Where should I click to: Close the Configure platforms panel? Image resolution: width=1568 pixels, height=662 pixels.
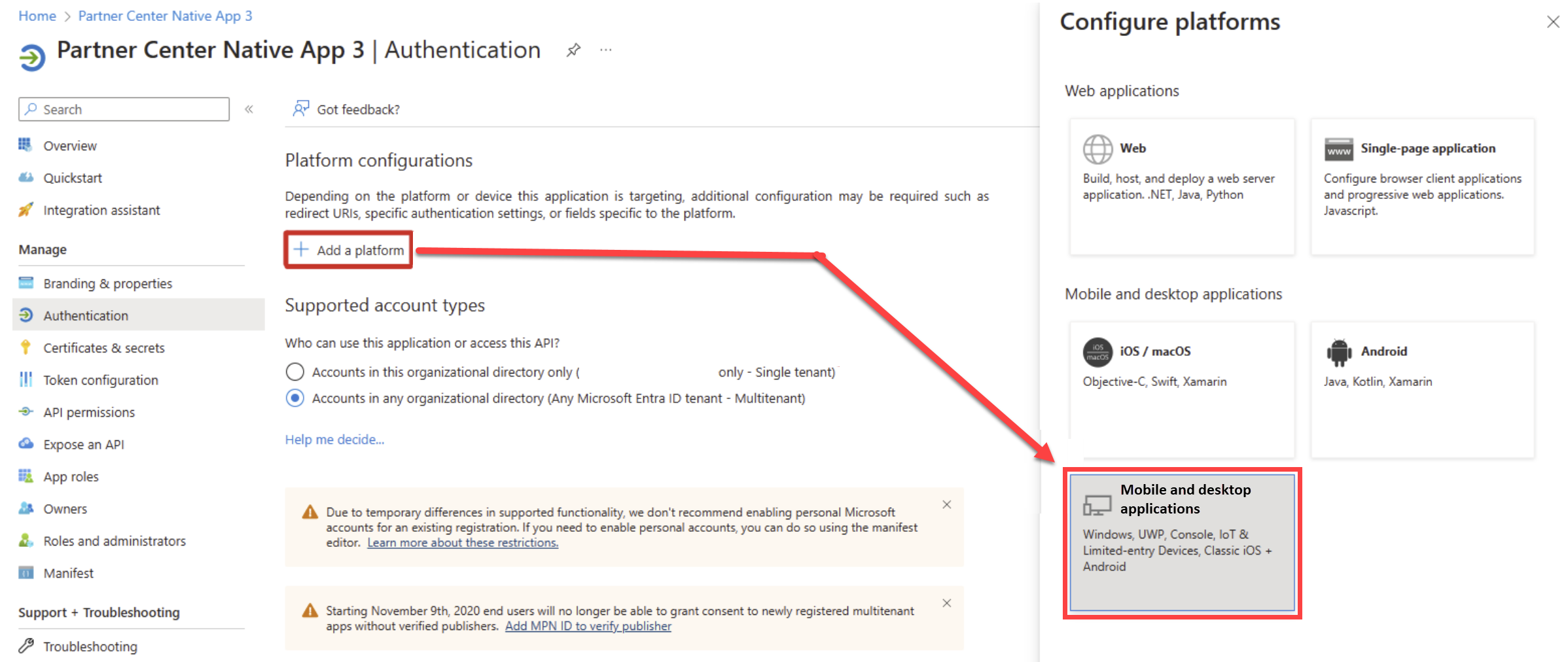click(x=1553, y=22)
